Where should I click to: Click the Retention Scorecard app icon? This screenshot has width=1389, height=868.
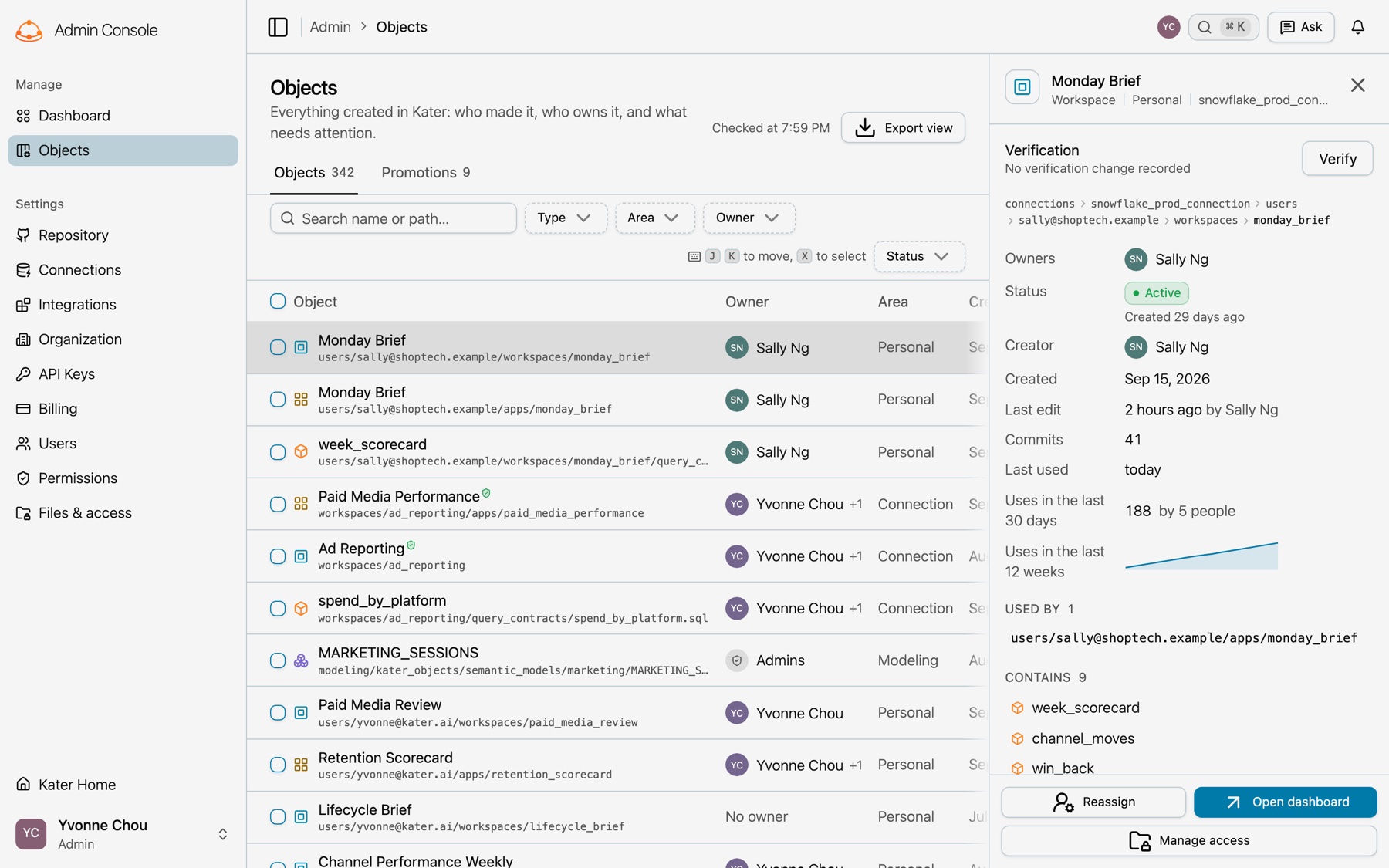pyautogui.click(x=301, y=765)
